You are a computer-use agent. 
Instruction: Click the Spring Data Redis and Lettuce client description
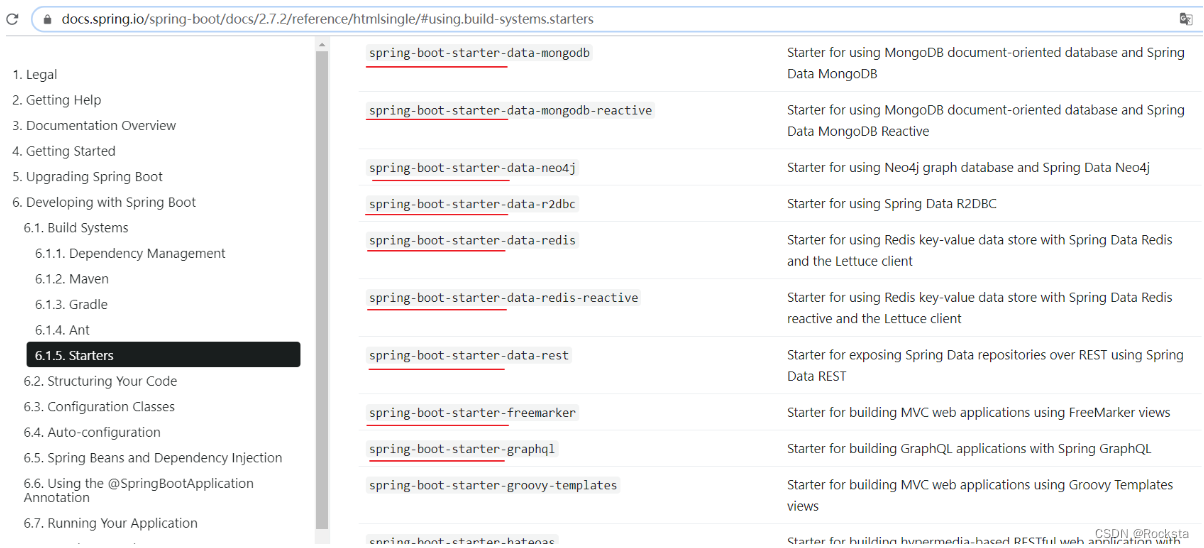980,251
